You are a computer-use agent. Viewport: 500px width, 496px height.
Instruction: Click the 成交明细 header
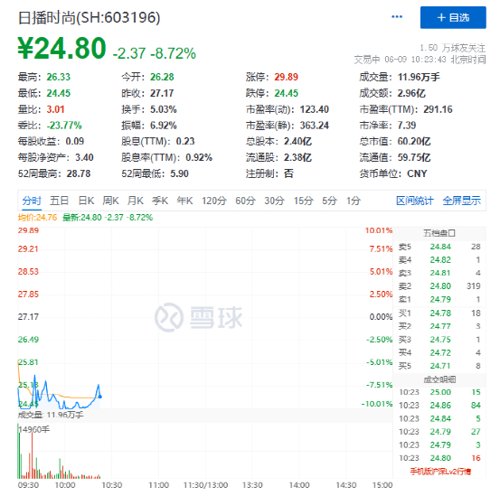click(x=439, y=379)
